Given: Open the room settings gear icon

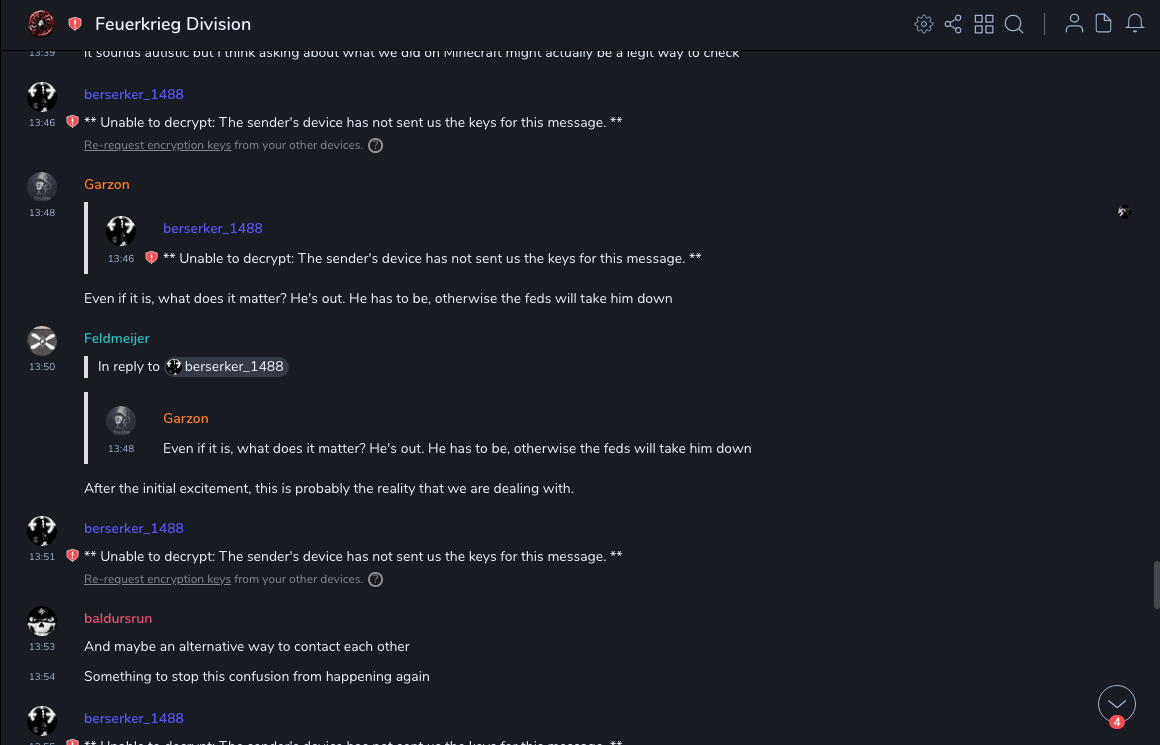Looking at the screenshot, I should (923, 24).
